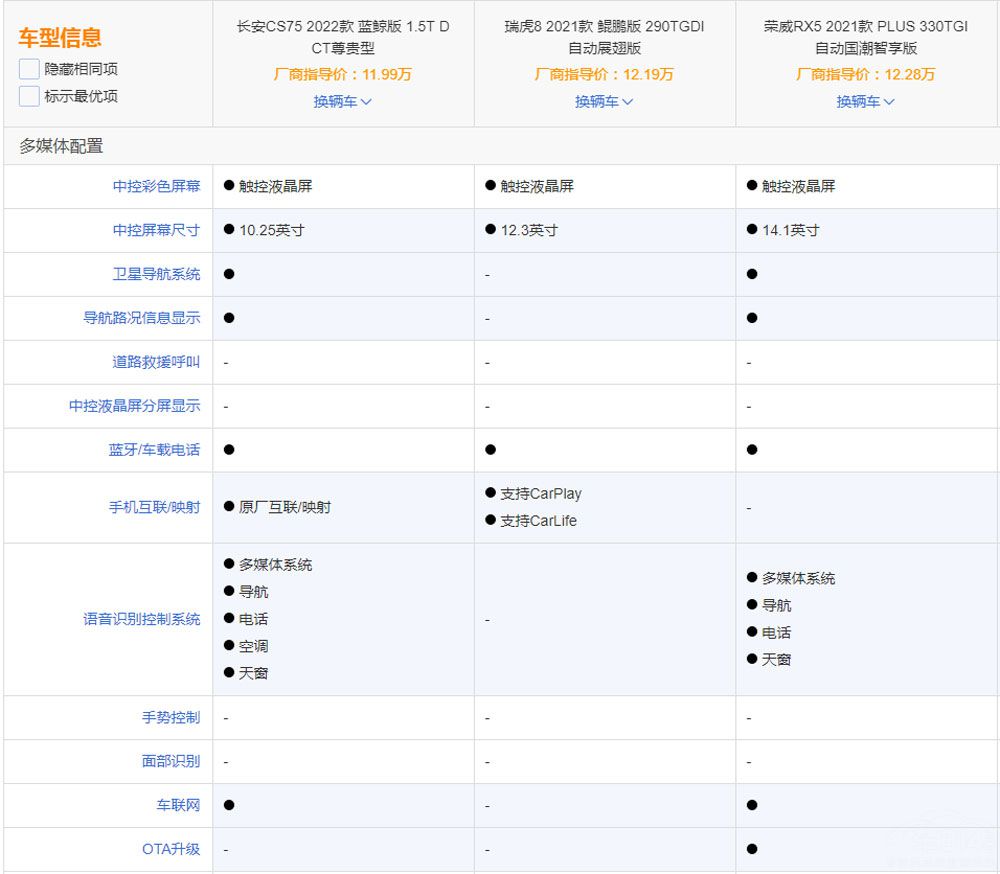Click the 手势控制 parameter link
The image size is (1000, 874).
170,717
